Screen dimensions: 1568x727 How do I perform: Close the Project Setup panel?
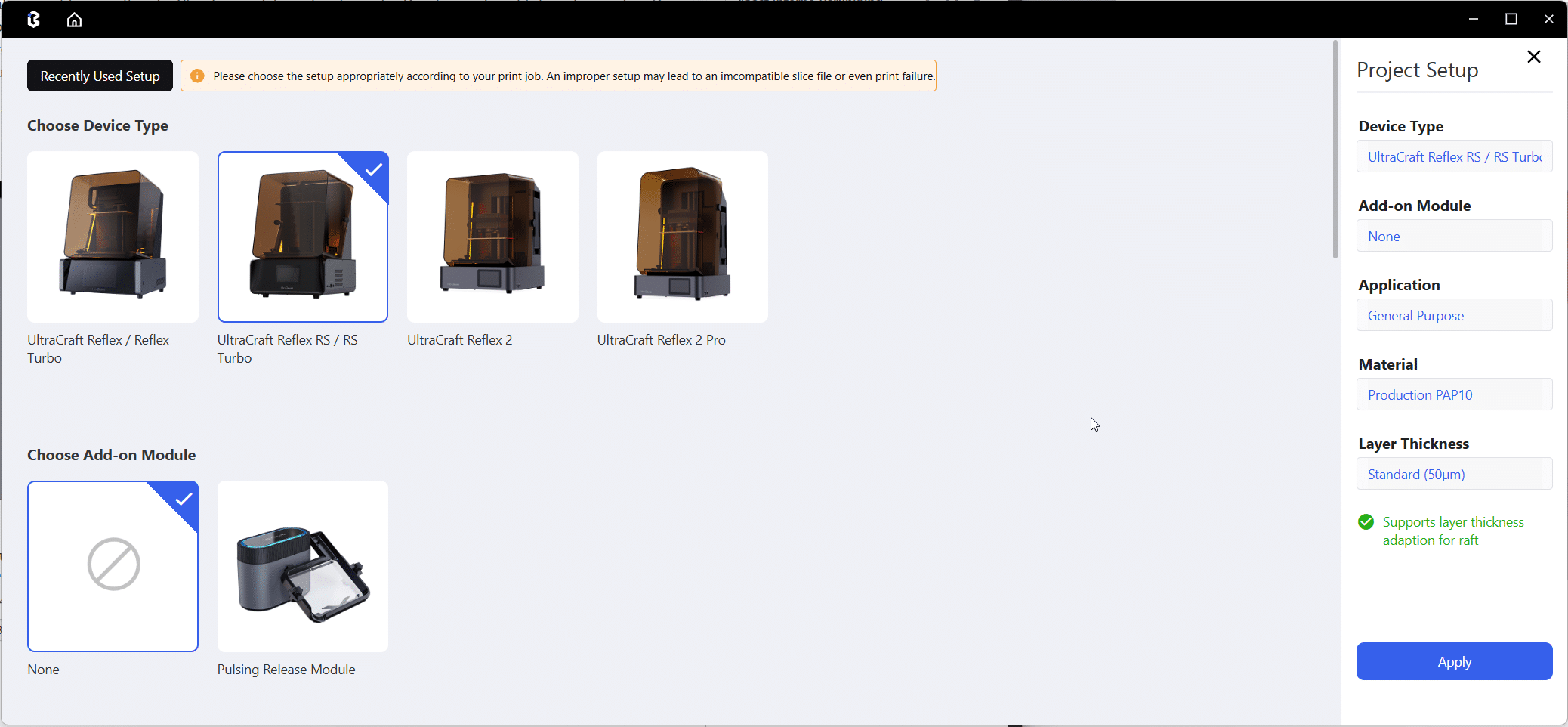pos(1533,57)
